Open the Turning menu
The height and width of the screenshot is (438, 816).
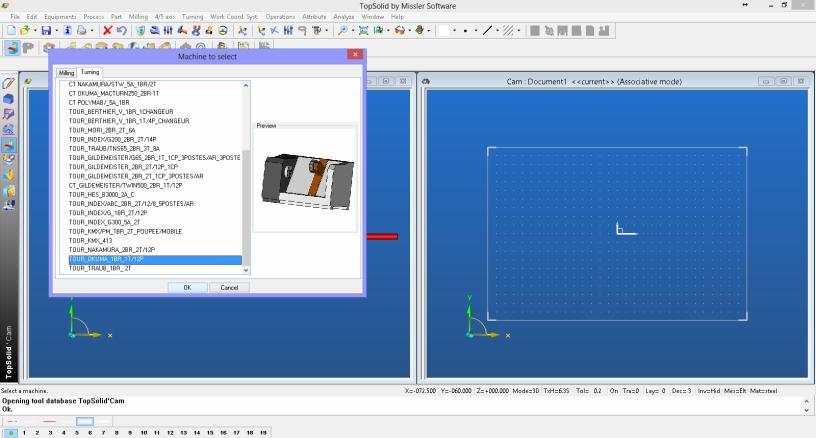[x=193, y=17]
